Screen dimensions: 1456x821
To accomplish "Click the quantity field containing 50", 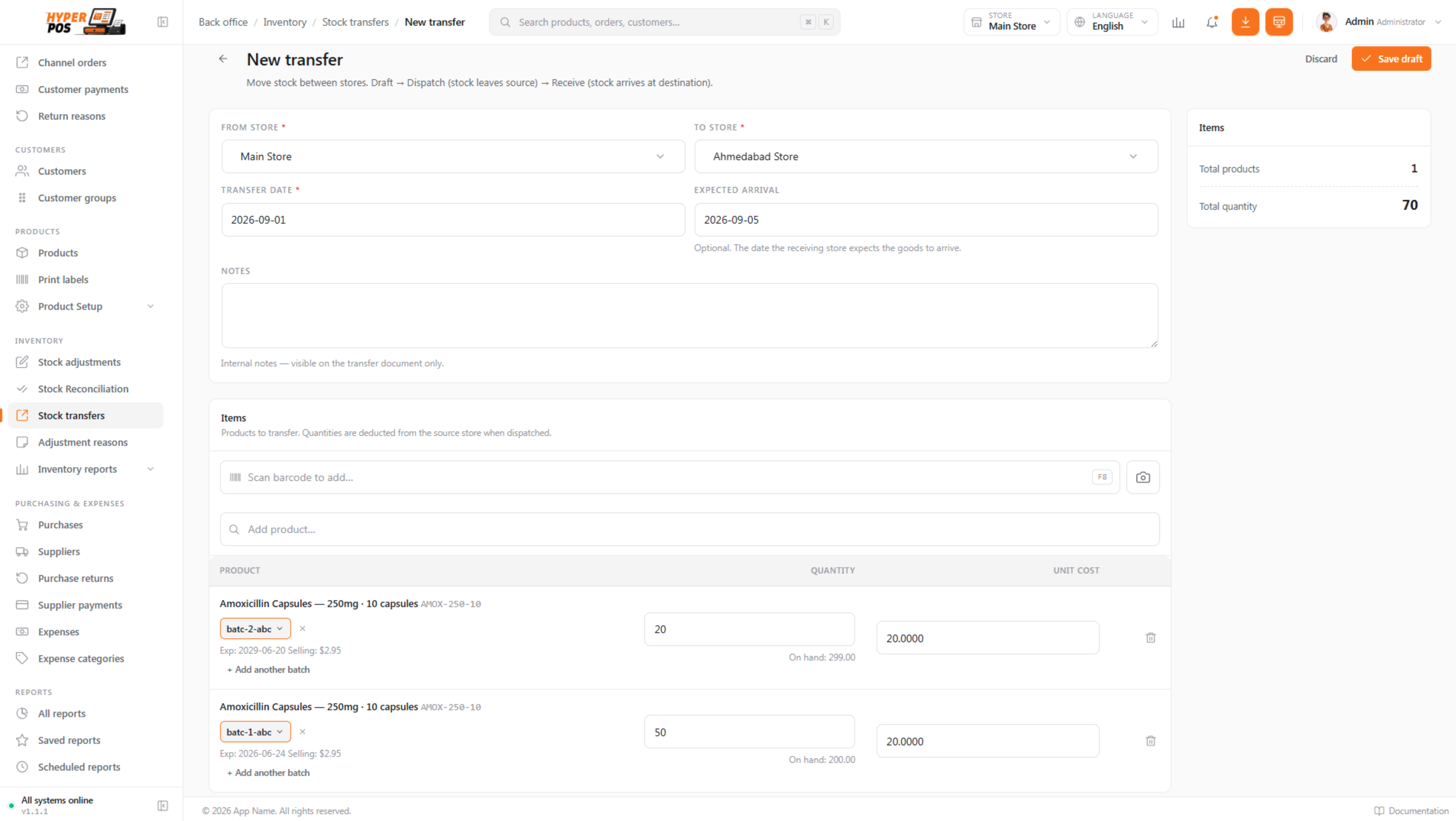I will click(749, 732).
